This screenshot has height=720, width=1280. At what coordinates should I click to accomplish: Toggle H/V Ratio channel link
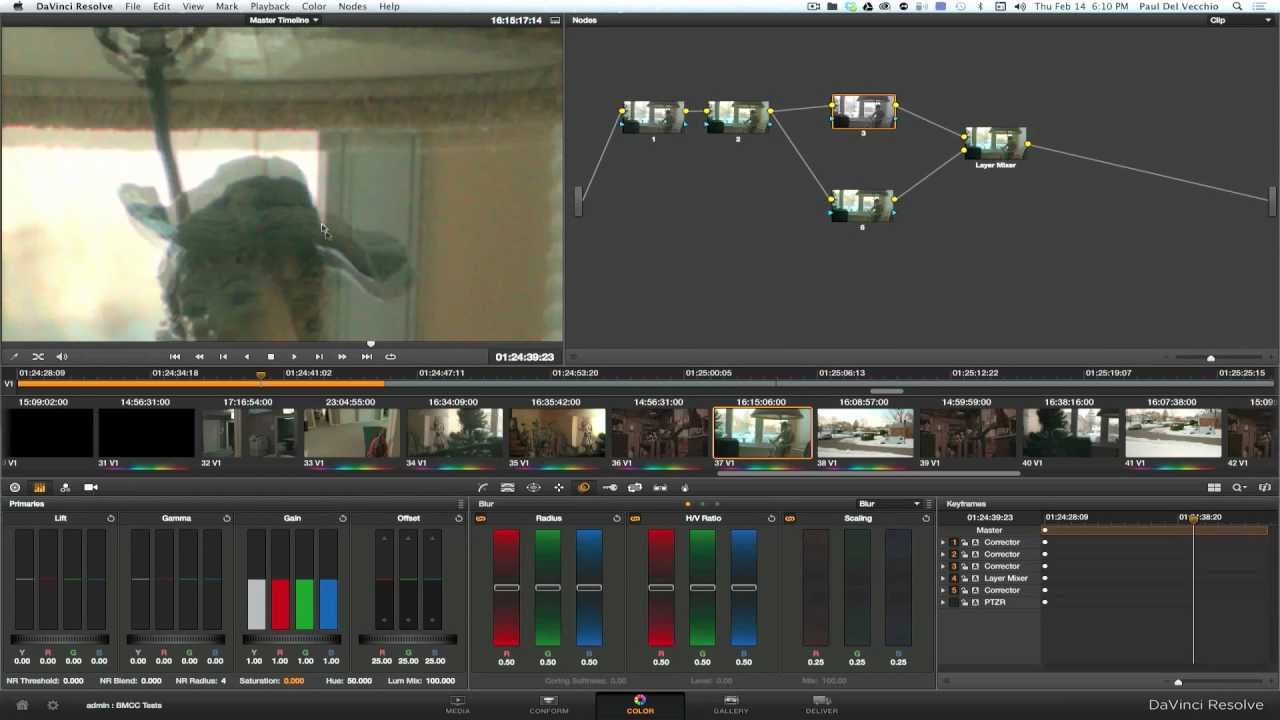click(635, 518)
